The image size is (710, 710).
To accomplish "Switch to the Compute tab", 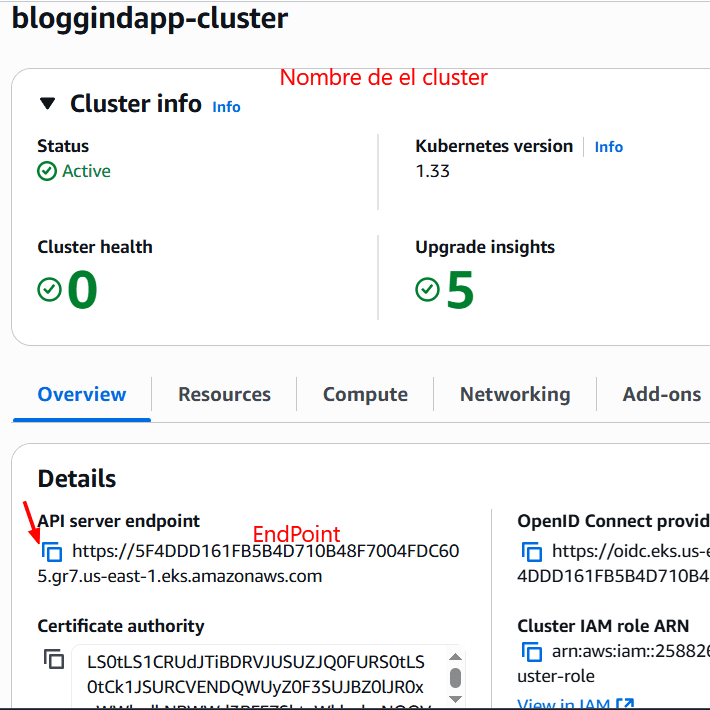I will [365, 394].
